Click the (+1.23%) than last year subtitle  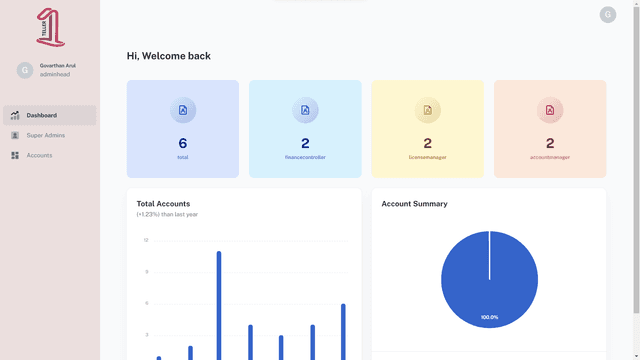167,214
